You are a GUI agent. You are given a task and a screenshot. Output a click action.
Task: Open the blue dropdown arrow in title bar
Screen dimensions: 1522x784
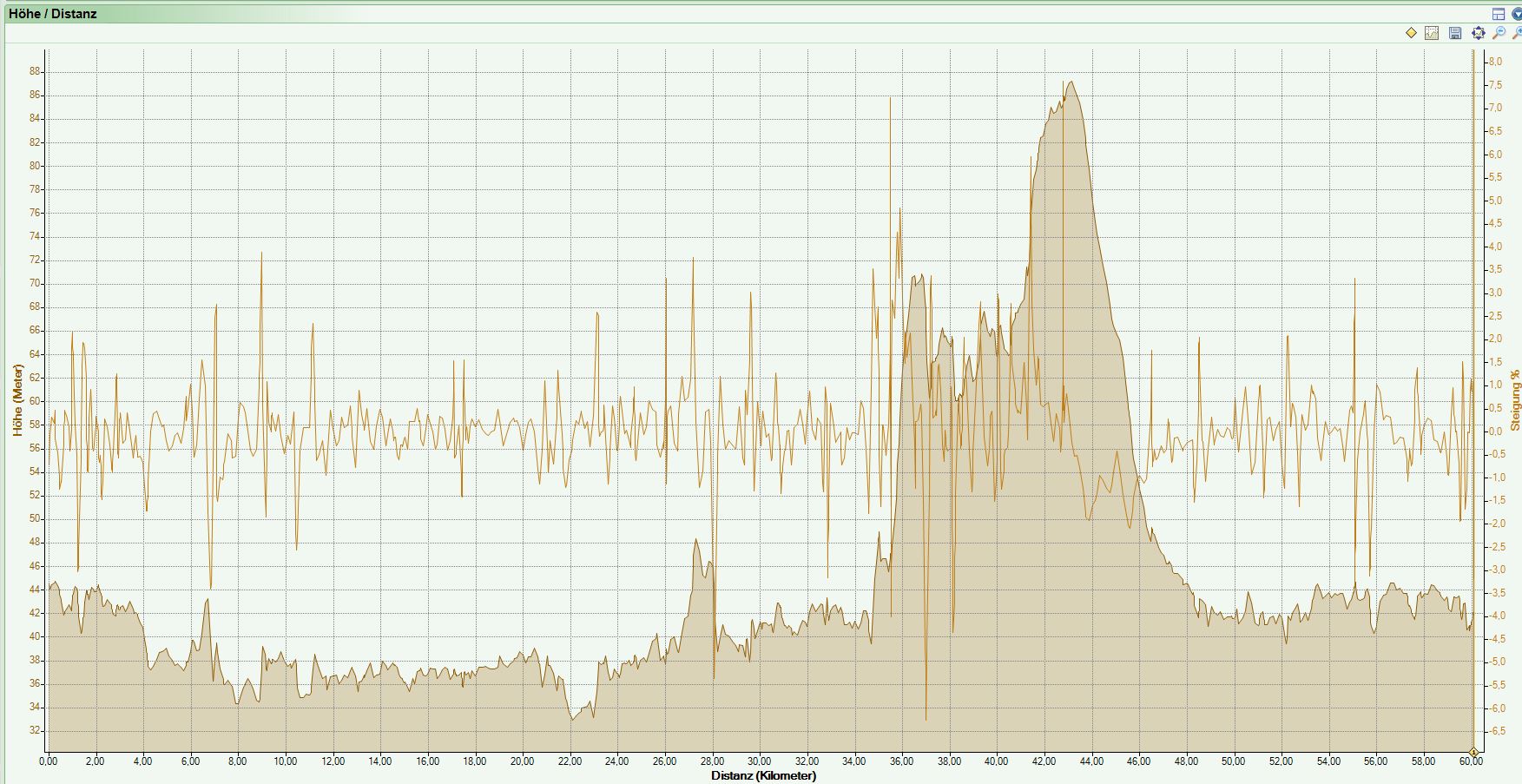[1517, 13]
